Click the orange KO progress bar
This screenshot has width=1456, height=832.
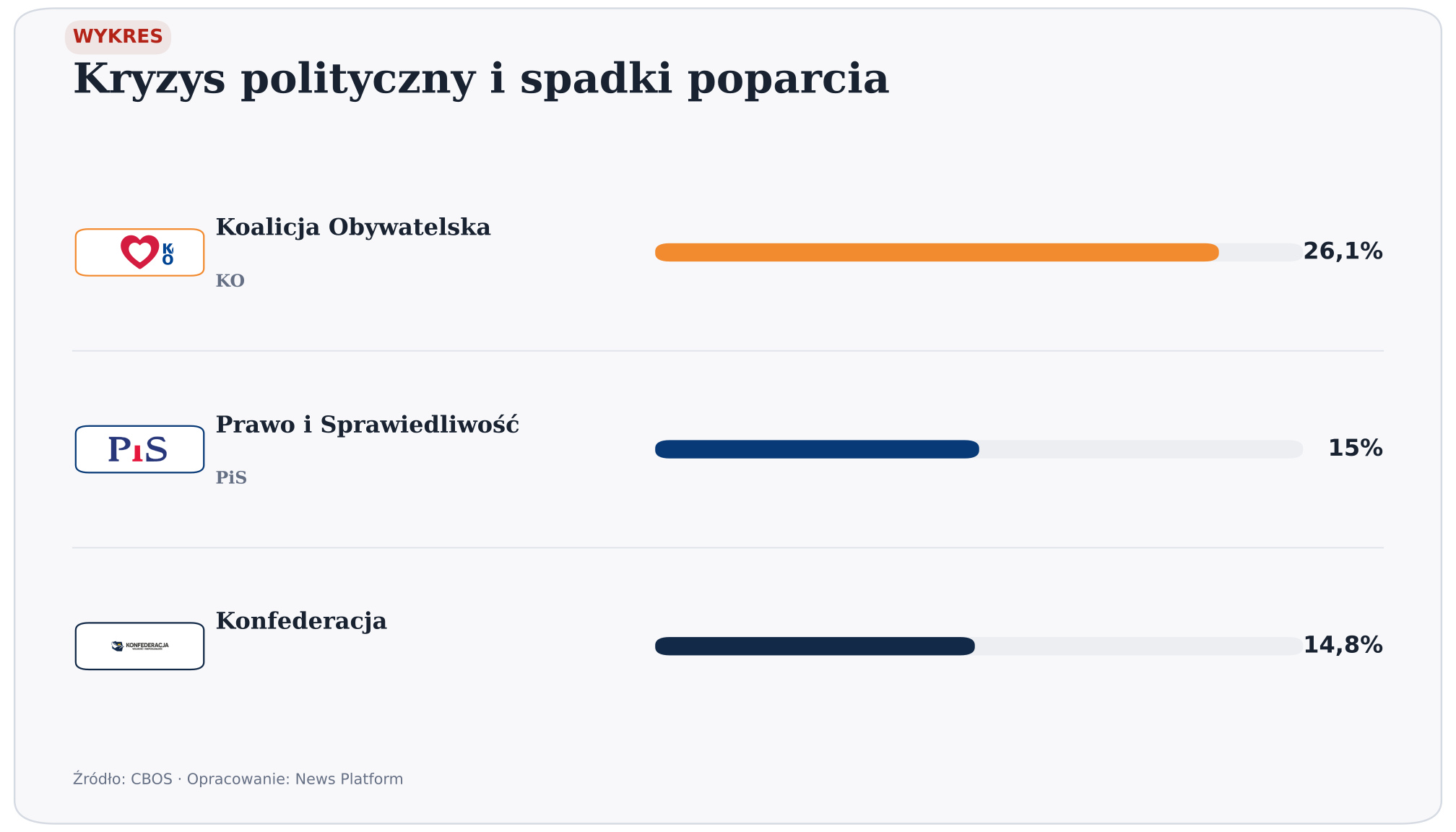[x=937, y=252]
